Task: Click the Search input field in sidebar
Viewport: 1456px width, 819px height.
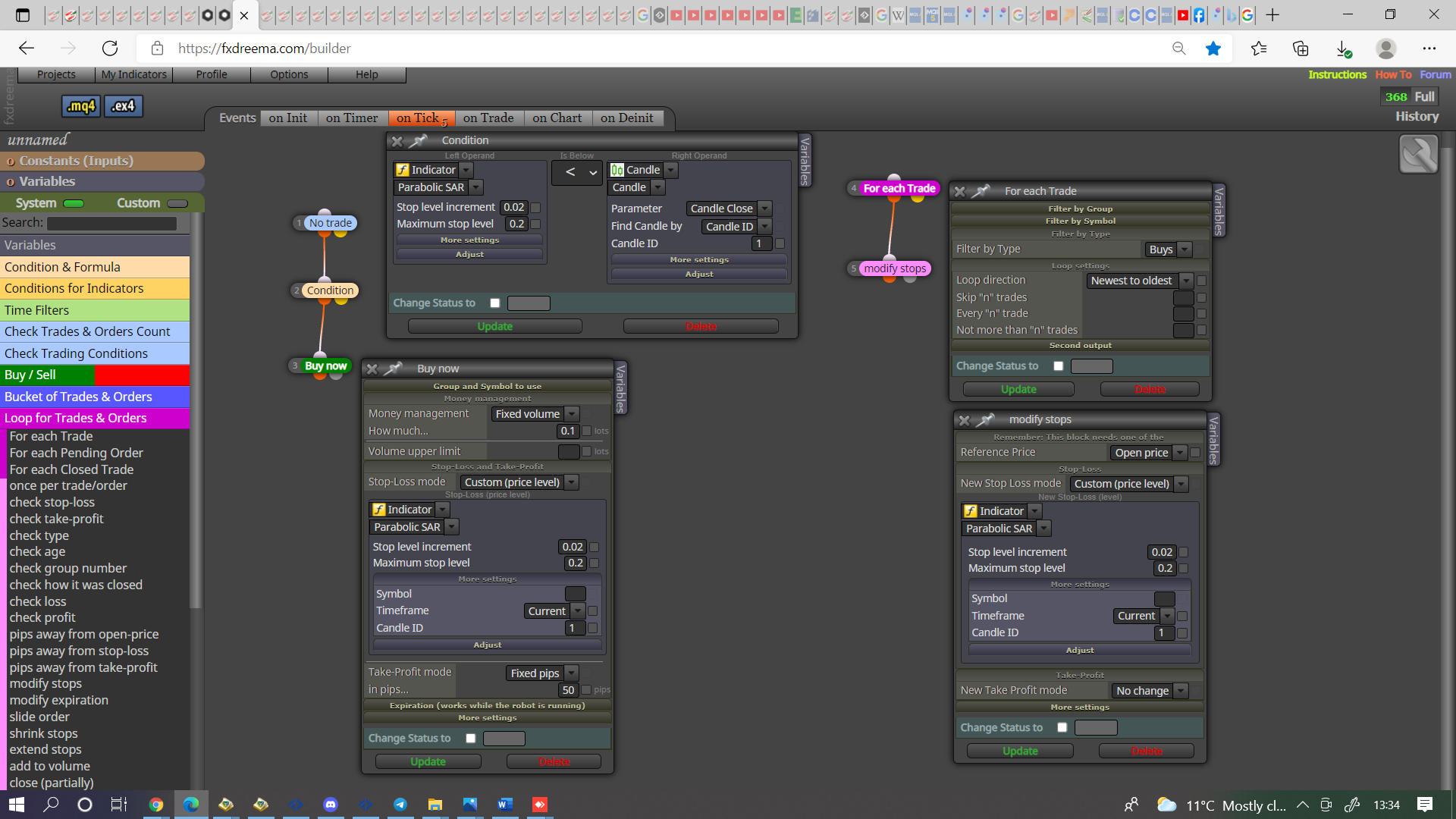Action: click(112, 224)
